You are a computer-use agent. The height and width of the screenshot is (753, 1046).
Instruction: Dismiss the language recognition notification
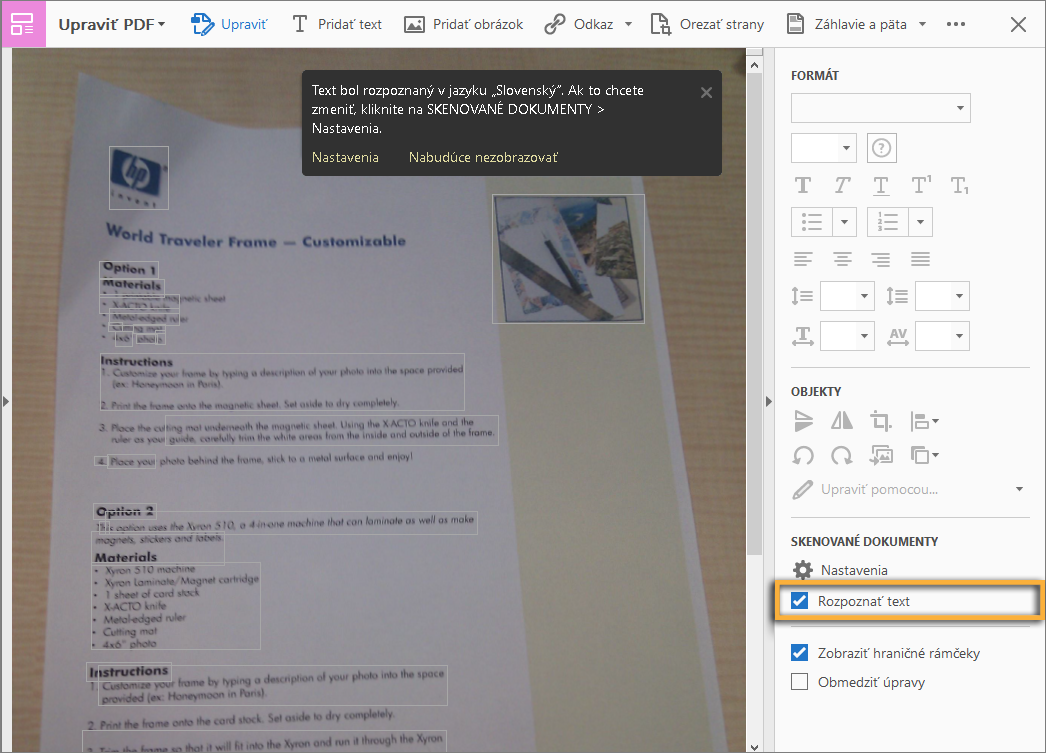[x=706, y=93]
